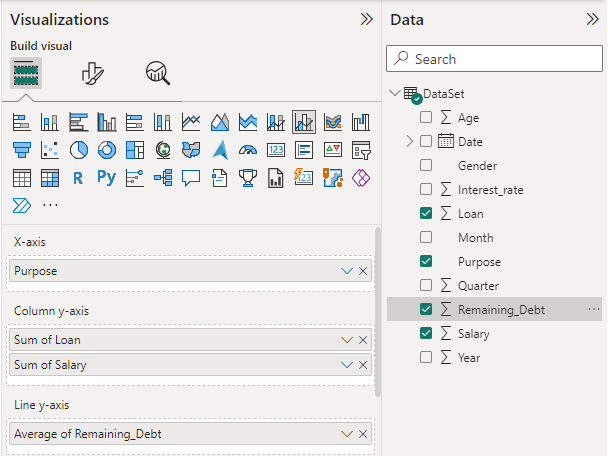
Task: Collapse the Visualizations pane
Action: (365, 19)
